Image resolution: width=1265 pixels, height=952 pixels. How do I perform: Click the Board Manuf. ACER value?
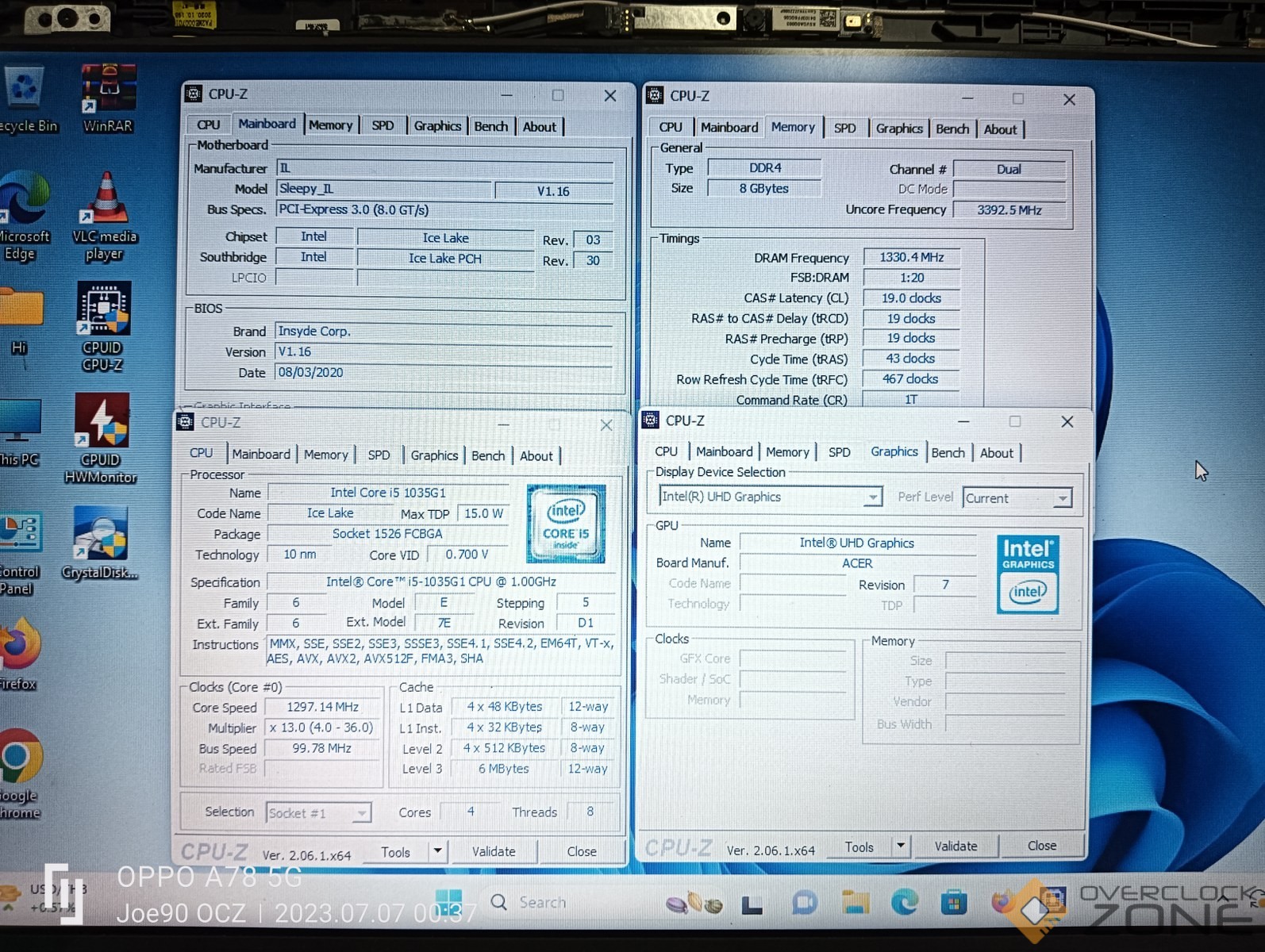pyautogui.click(x=857, y=562)
